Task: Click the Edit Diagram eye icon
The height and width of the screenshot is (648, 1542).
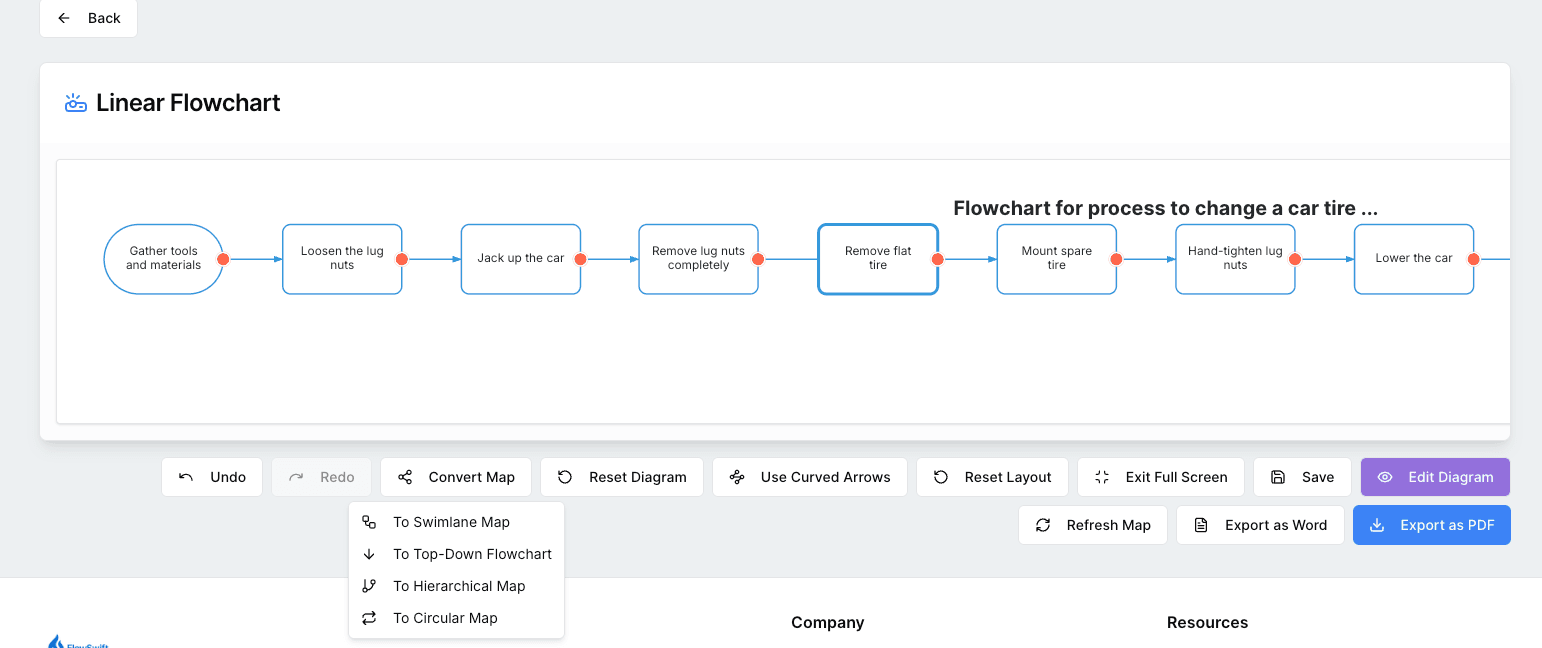Action: tap(1385, 477)
